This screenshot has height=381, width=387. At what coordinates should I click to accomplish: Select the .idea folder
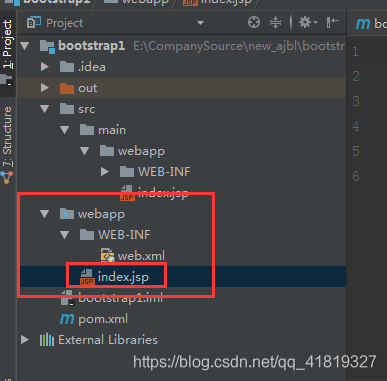point(92,67)
